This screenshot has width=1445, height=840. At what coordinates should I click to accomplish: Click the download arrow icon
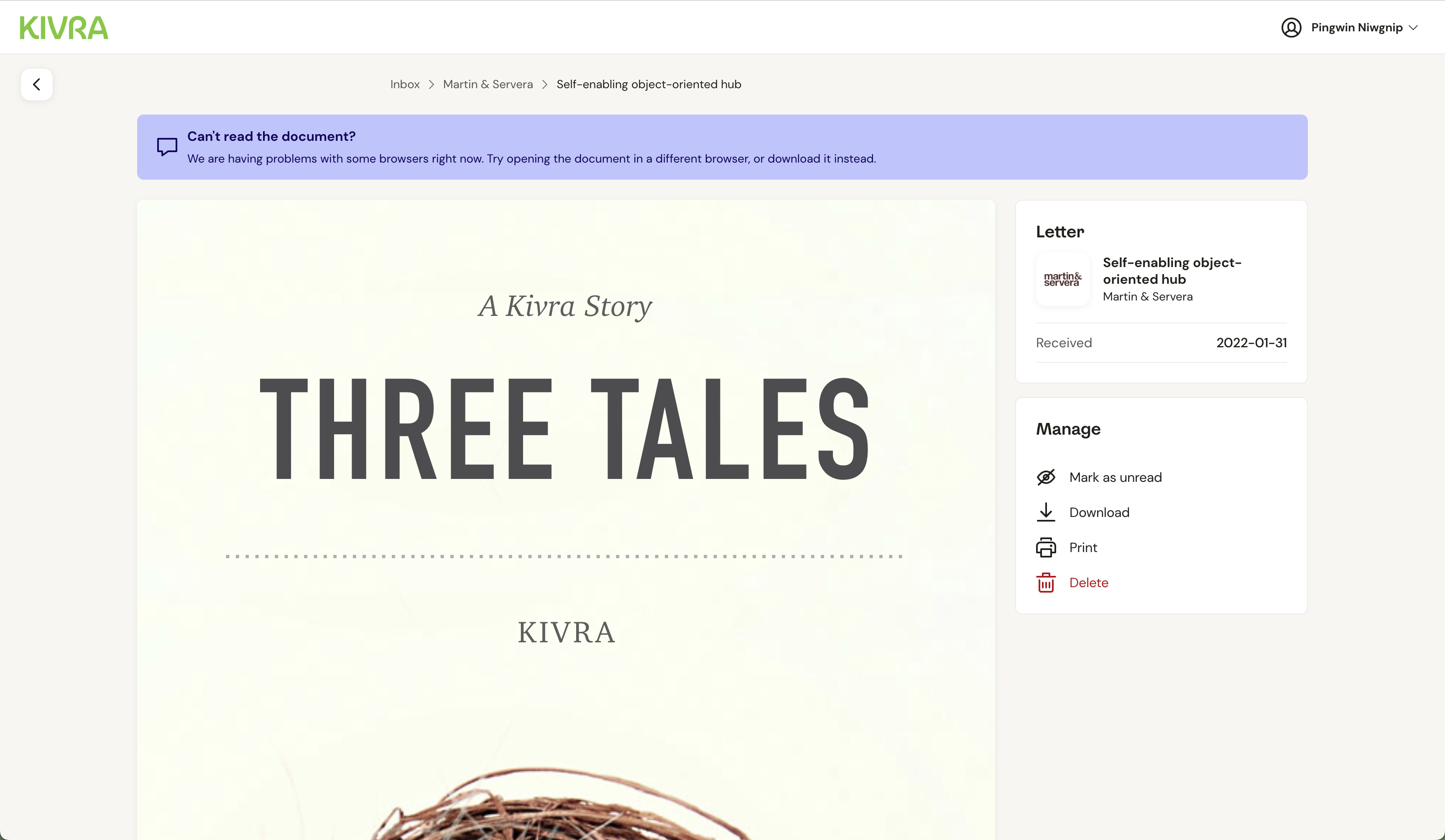pyautogui.click(x=1046, y=512)
